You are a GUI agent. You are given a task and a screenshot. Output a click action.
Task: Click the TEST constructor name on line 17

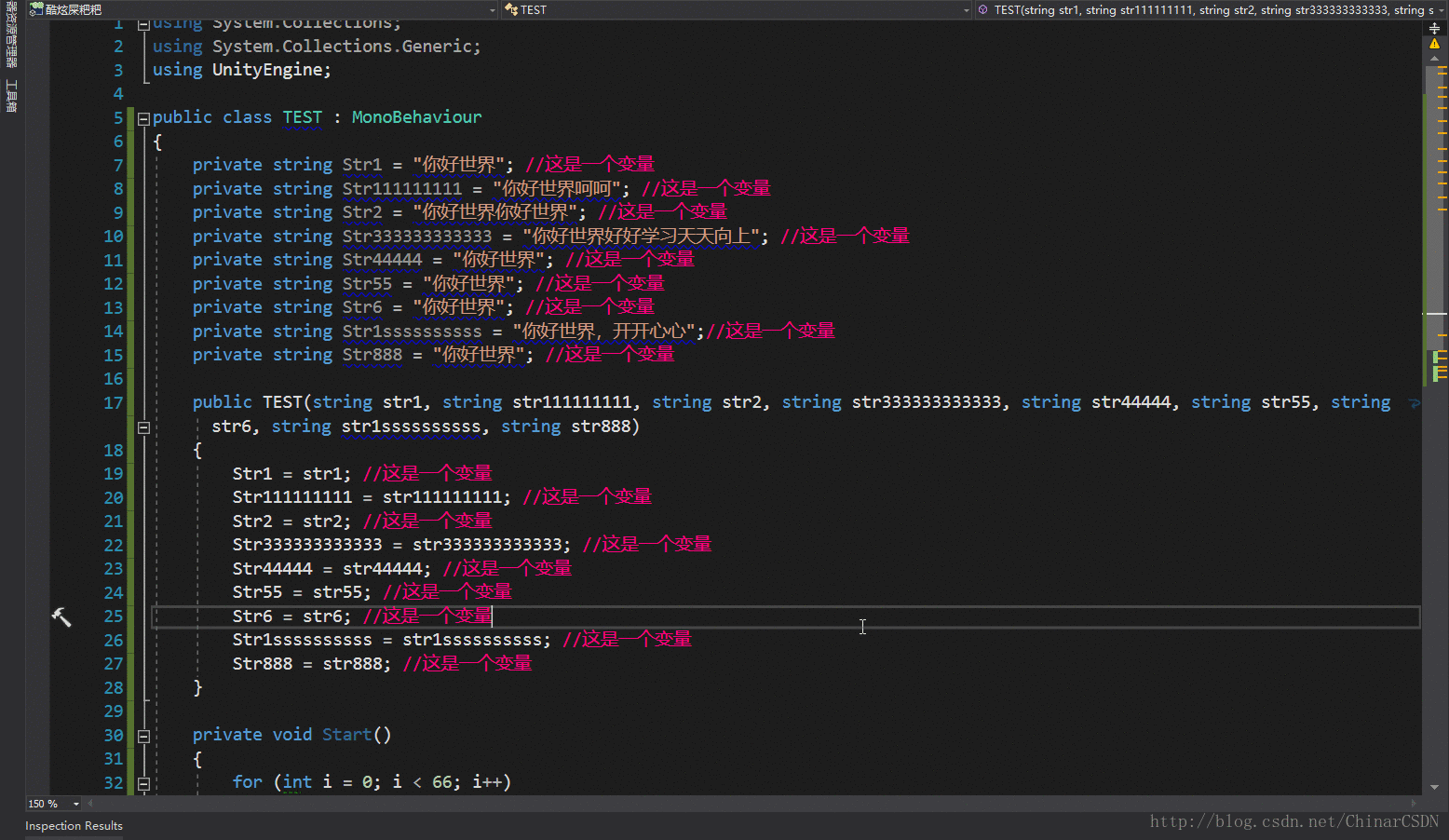[x=283, y=402]
